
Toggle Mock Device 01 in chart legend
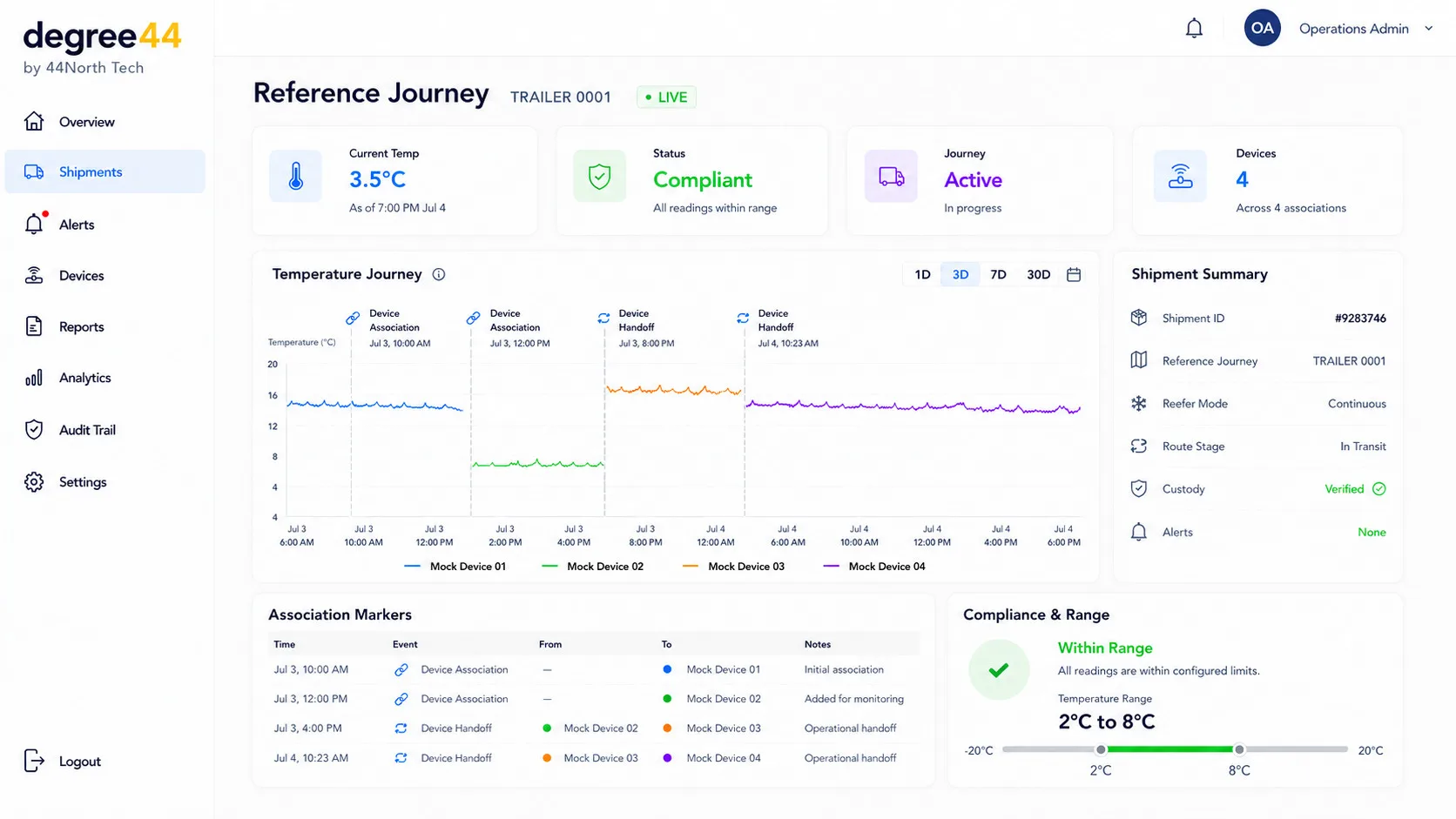[455, 567]
